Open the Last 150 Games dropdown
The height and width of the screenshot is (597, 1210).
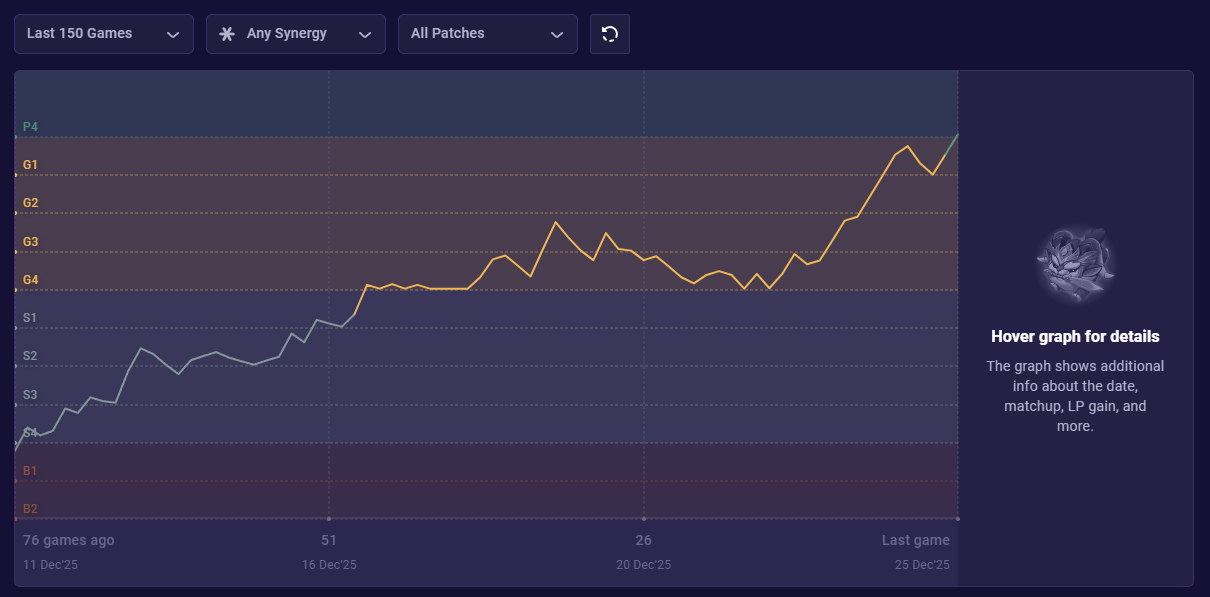[104, 34]
